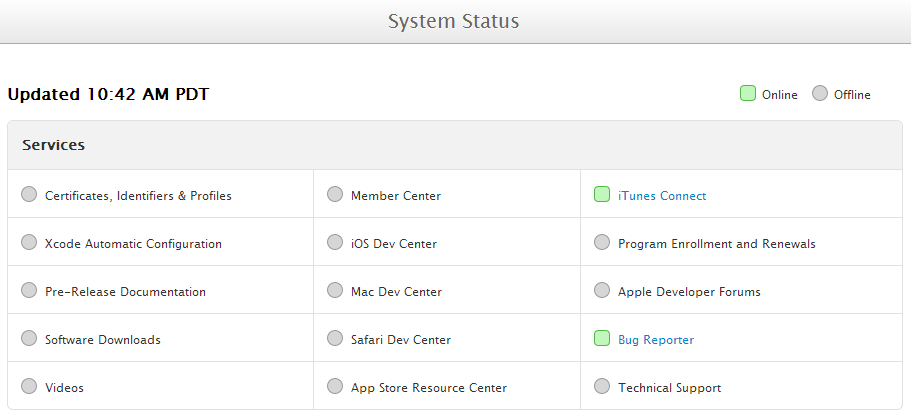The width and height of the screenshot is (911, 419).
Task: Click the Certificates, Identifiers & Profiles label
Action: point(138,196)
